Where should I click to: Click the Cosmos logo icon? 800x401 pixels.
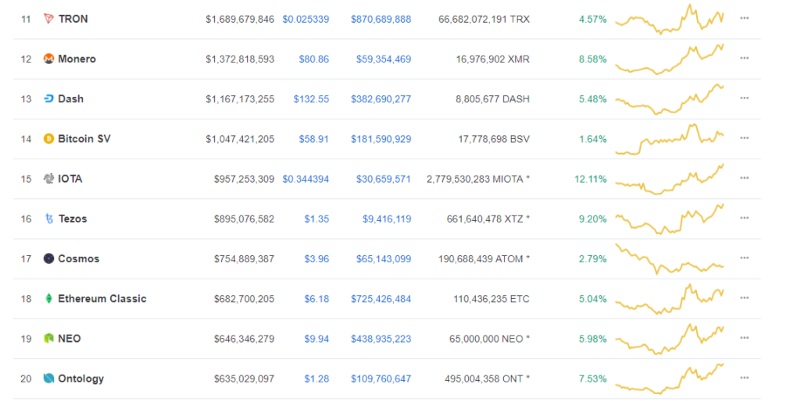(48, 259)
